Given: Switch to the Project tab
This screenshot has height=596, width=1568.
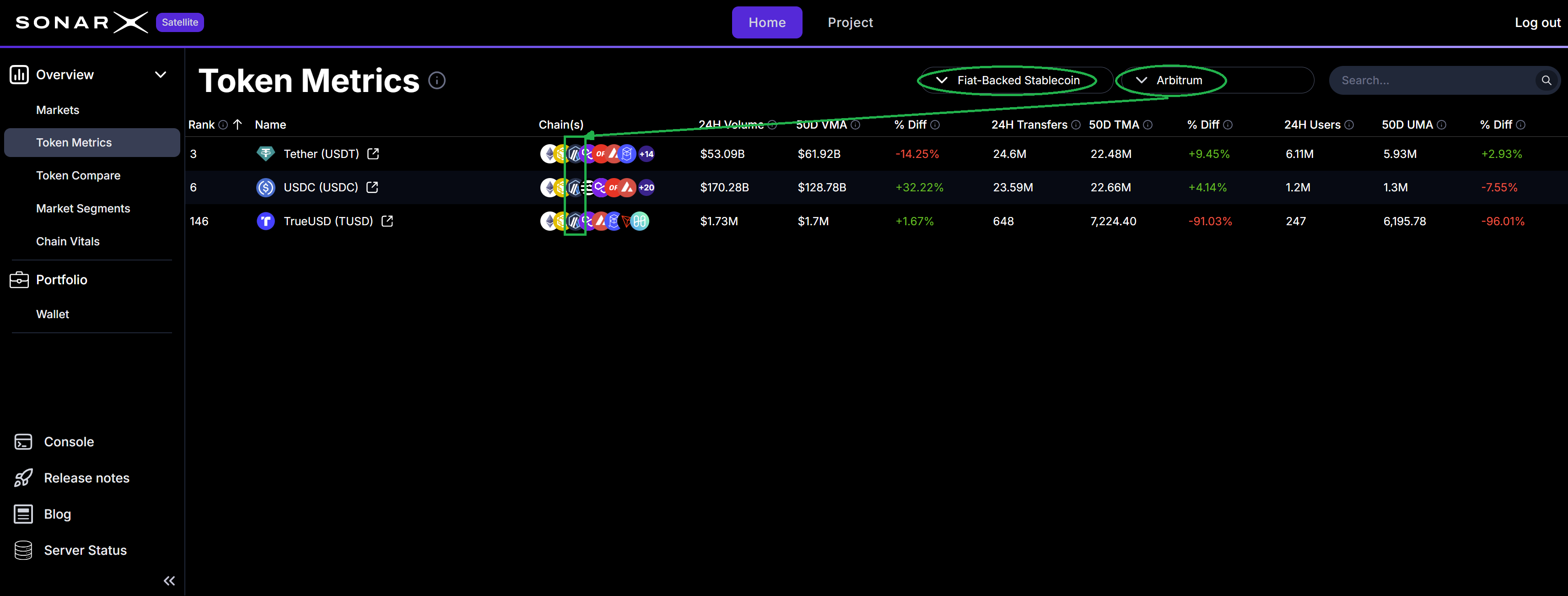Looking at the screenshot, I should point(851,22).
